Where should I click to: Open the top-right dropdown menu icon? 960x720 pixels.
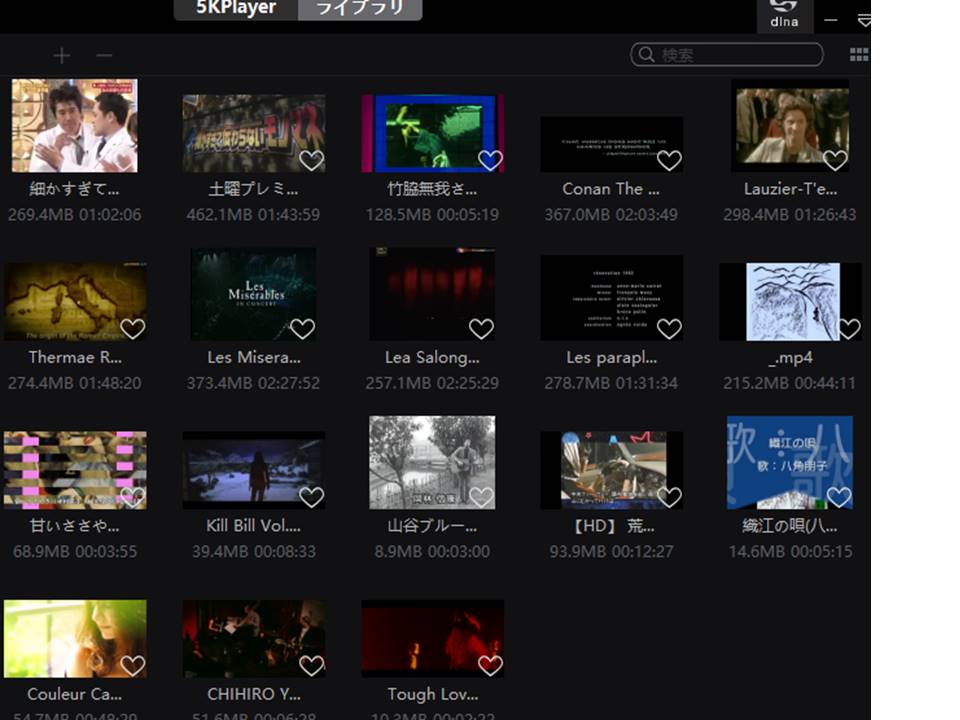pyautogui.click(x=864, y=21)
